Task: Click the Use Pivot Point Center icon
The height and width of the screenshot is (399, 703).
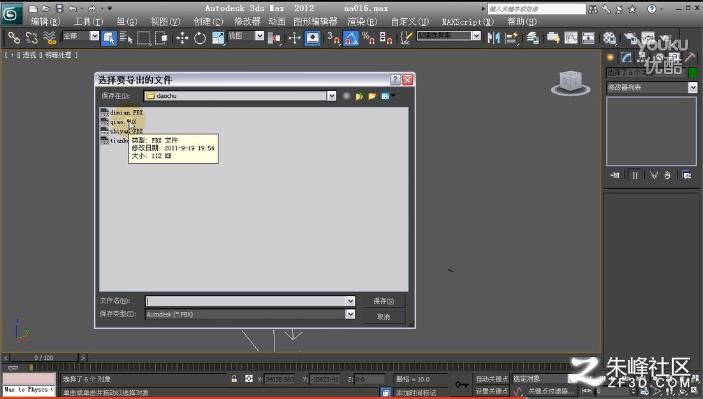Action: pos(274,38)
